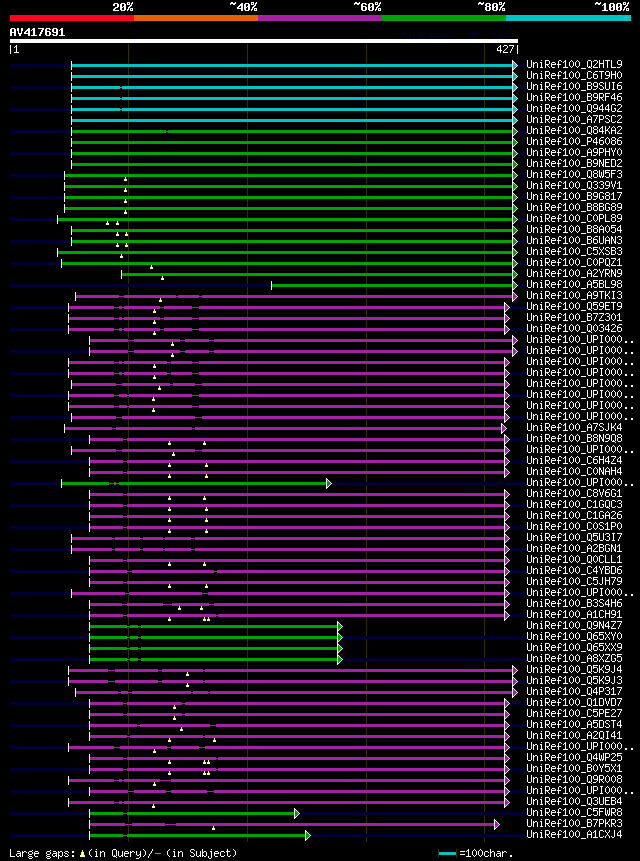Select the UniRef100_P46086 label

point(574,142)
